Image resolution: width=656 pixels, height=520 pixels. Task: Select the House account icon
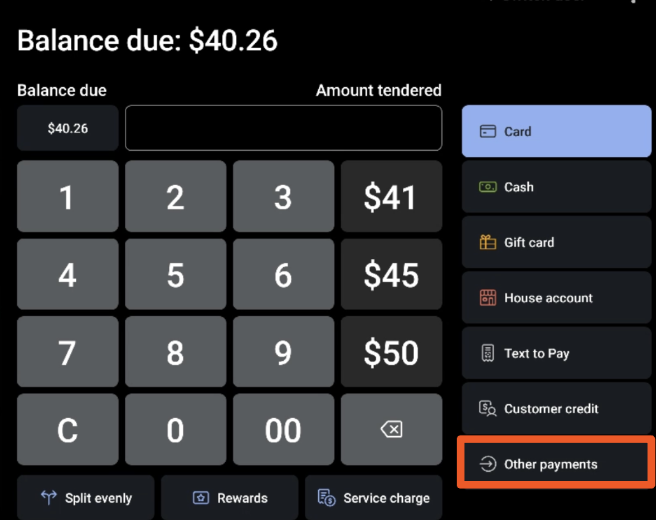pos(488,298)
